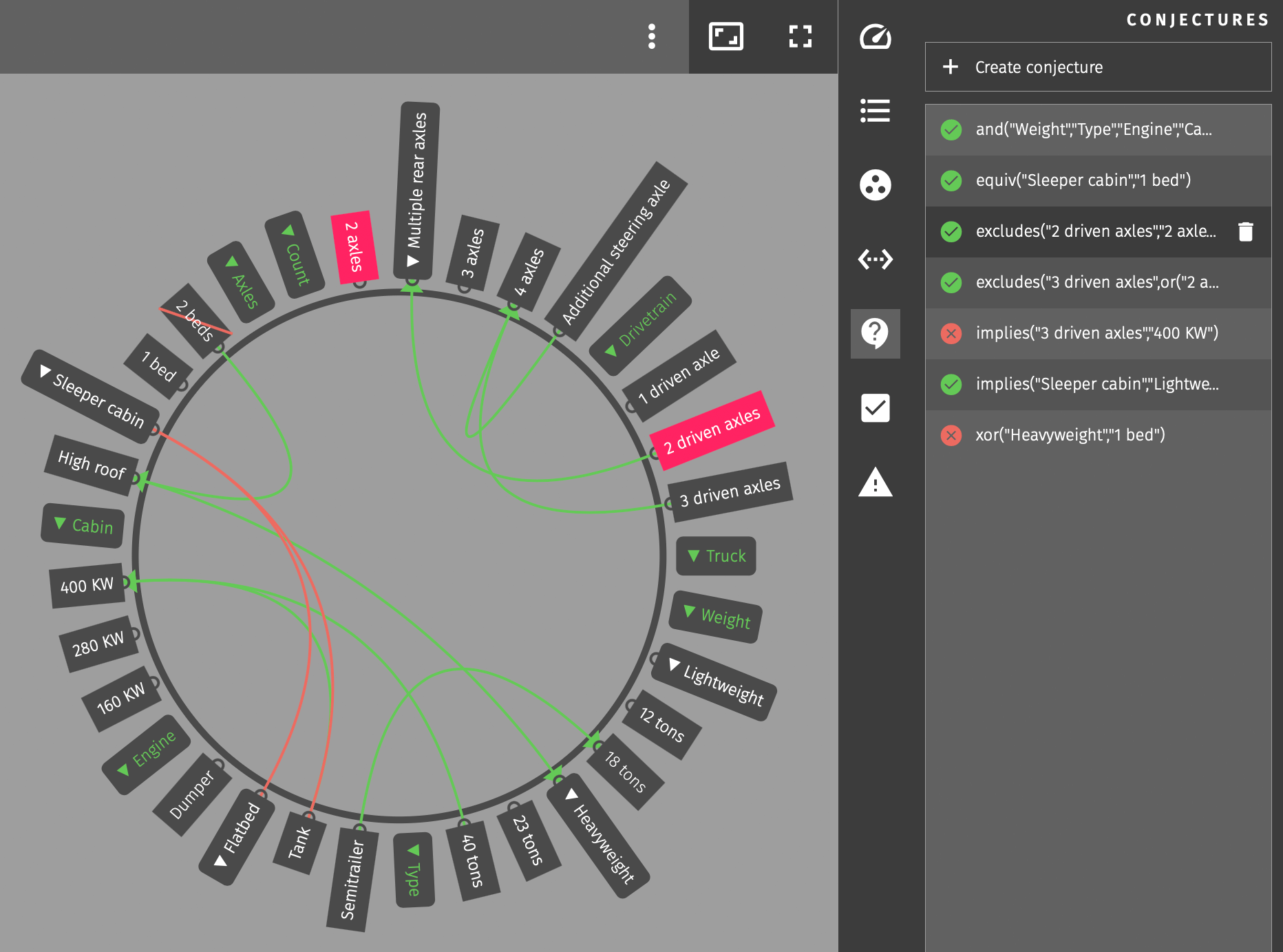The width and height of the screenshot is (1283, 952).
Task: Select the 4 axles node
Action: (x=529, y=273)
